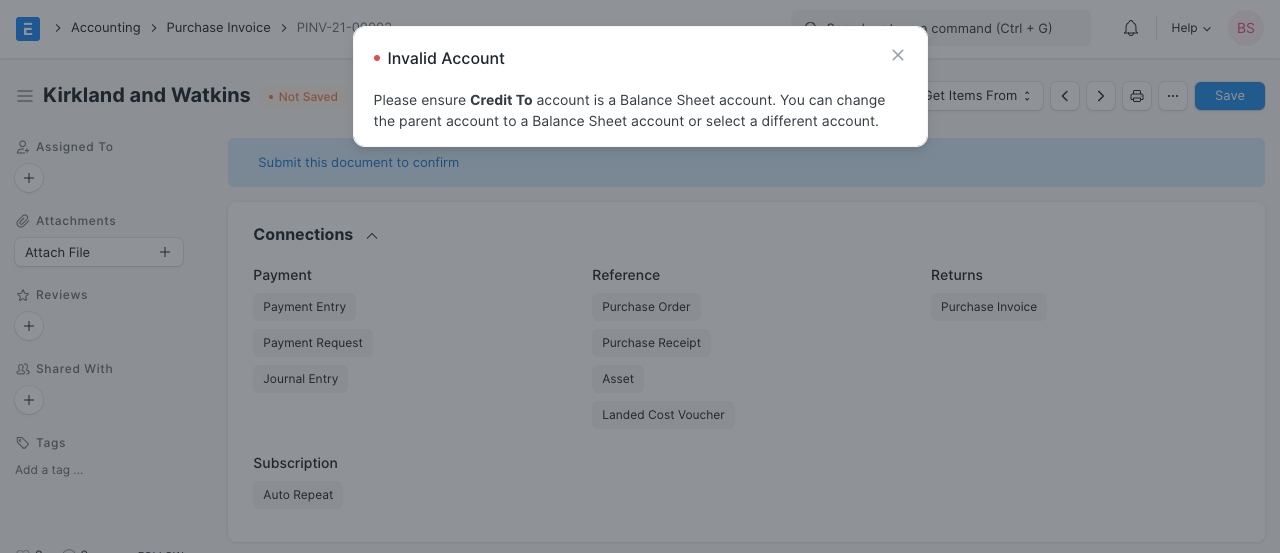Collapse the Connections section
The image size is (1280, 553).
coord(372,235)
